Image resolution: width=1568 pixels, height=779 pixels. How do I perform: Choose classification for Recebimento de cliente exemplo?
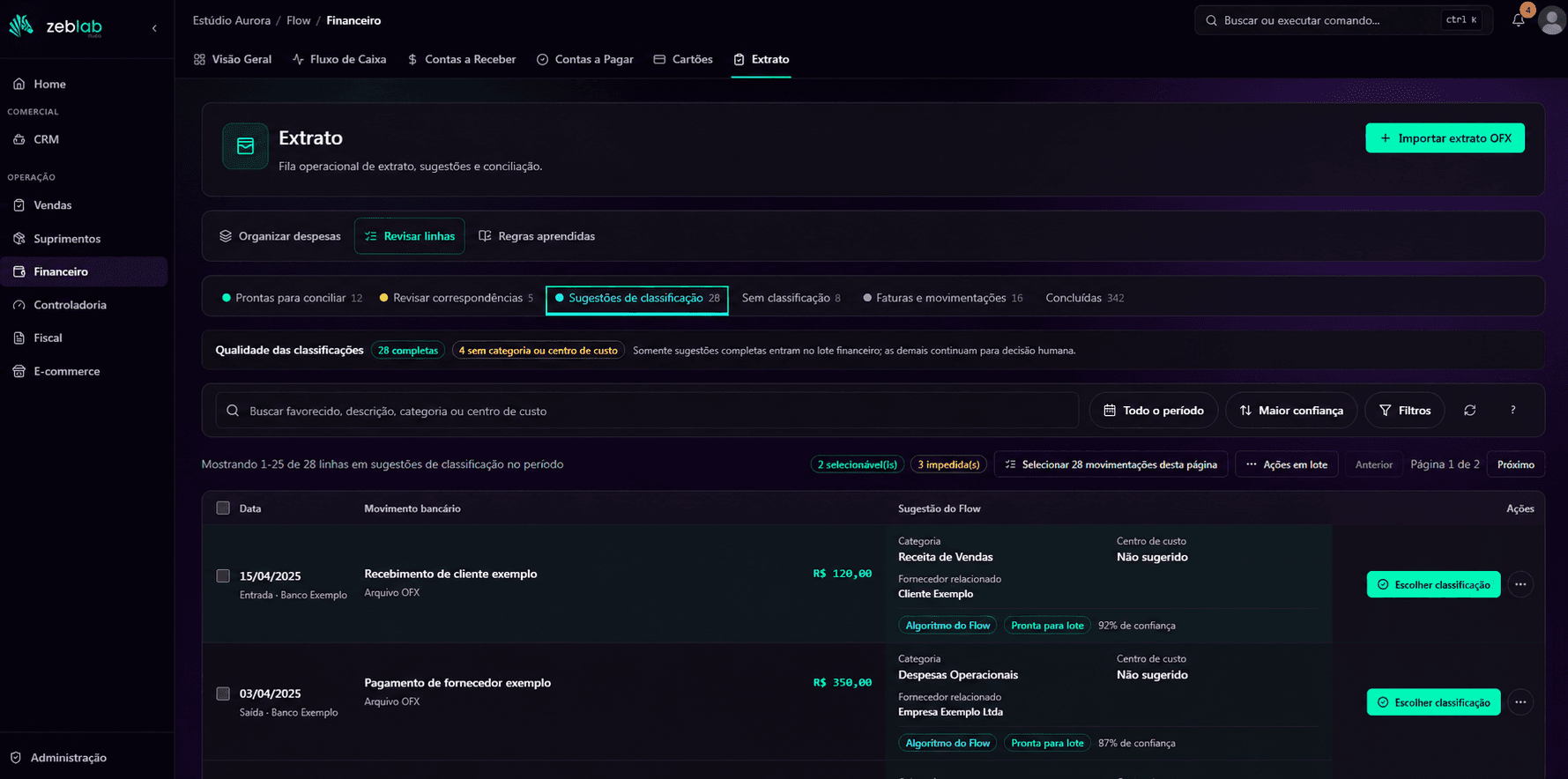[x=1433, y=584]
